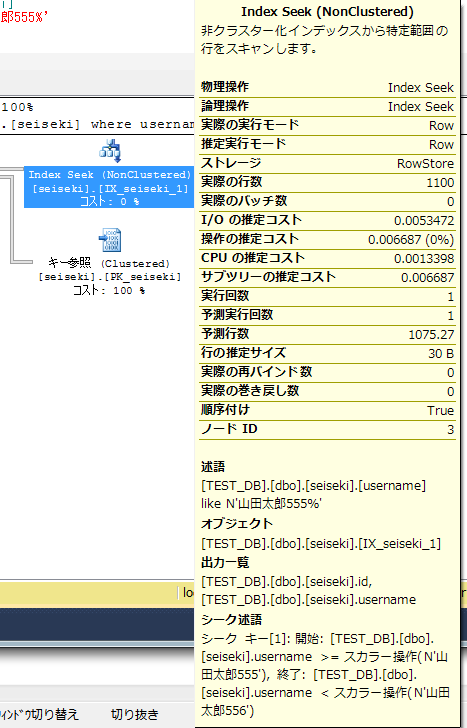Select the Index Seek (NonClustered) operator icon

tap(110, 150)
